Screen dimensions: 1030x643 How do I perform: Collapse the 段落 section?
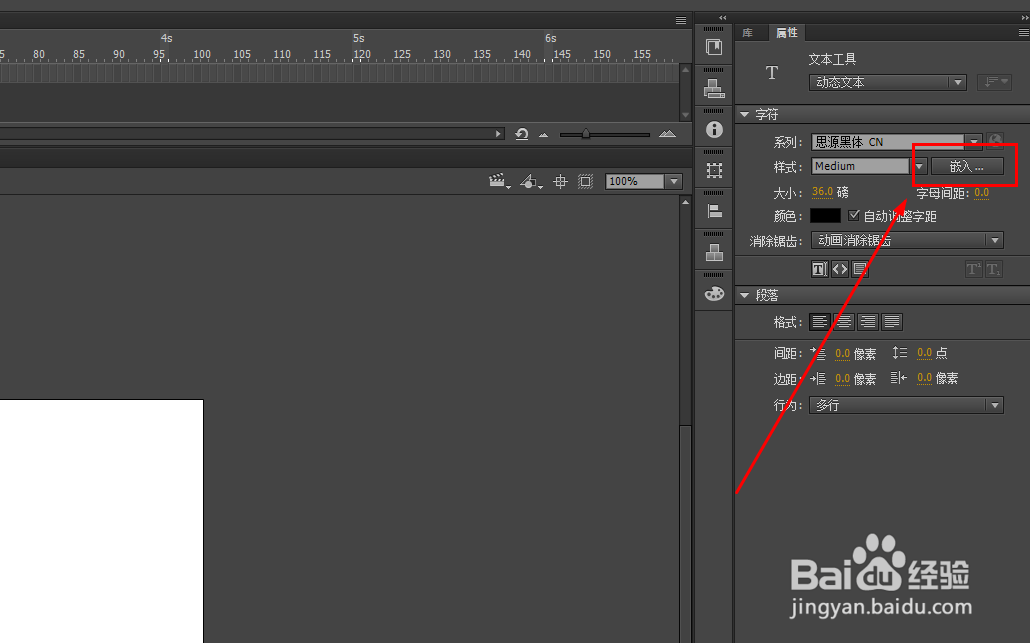point(744,296)
